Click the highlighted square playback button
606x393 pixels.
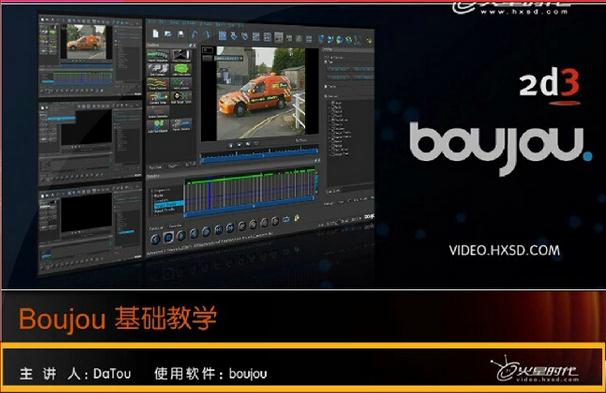point(168,237)
